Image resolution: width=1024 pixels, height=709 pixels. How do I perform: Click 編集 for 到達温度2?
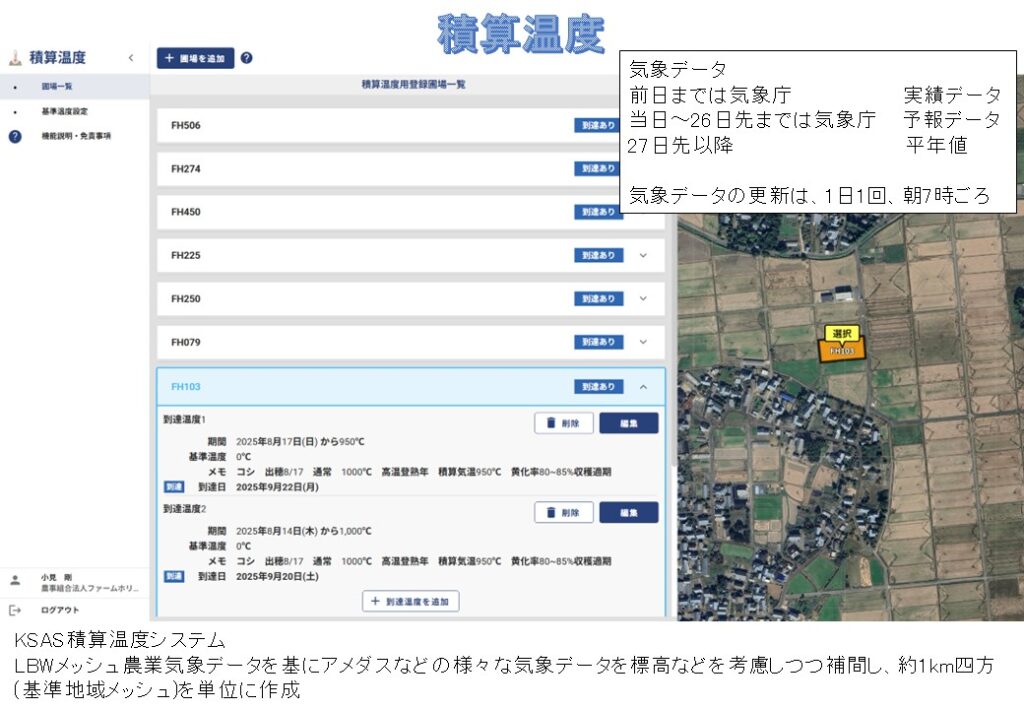628,513
